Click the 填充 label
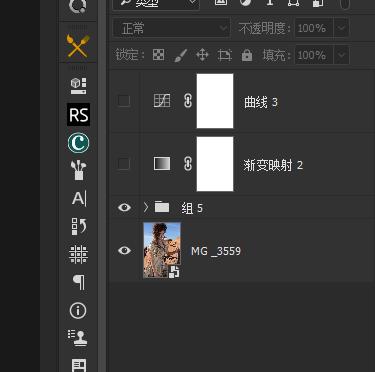375x372 pixels. [x=277, y=55]
